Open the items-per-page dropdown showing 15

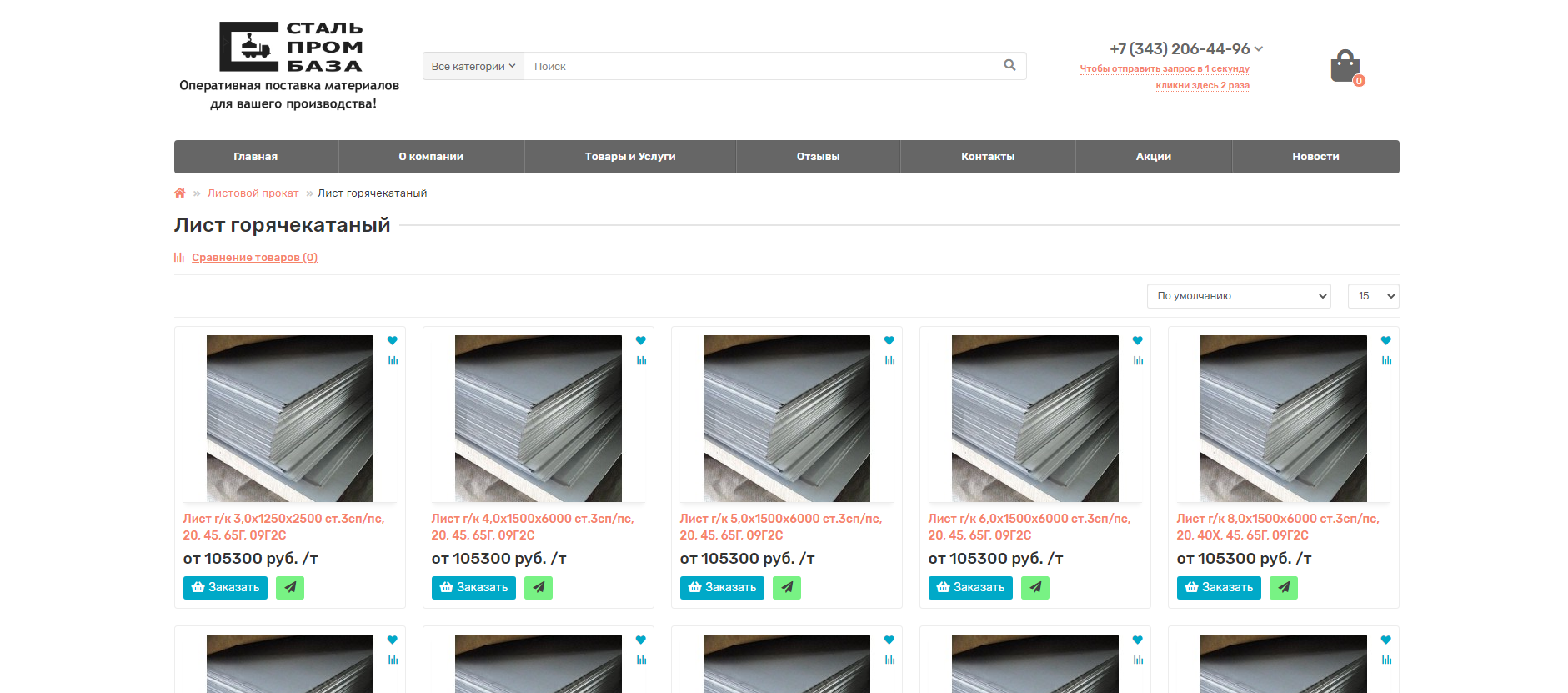[1373, 296]
